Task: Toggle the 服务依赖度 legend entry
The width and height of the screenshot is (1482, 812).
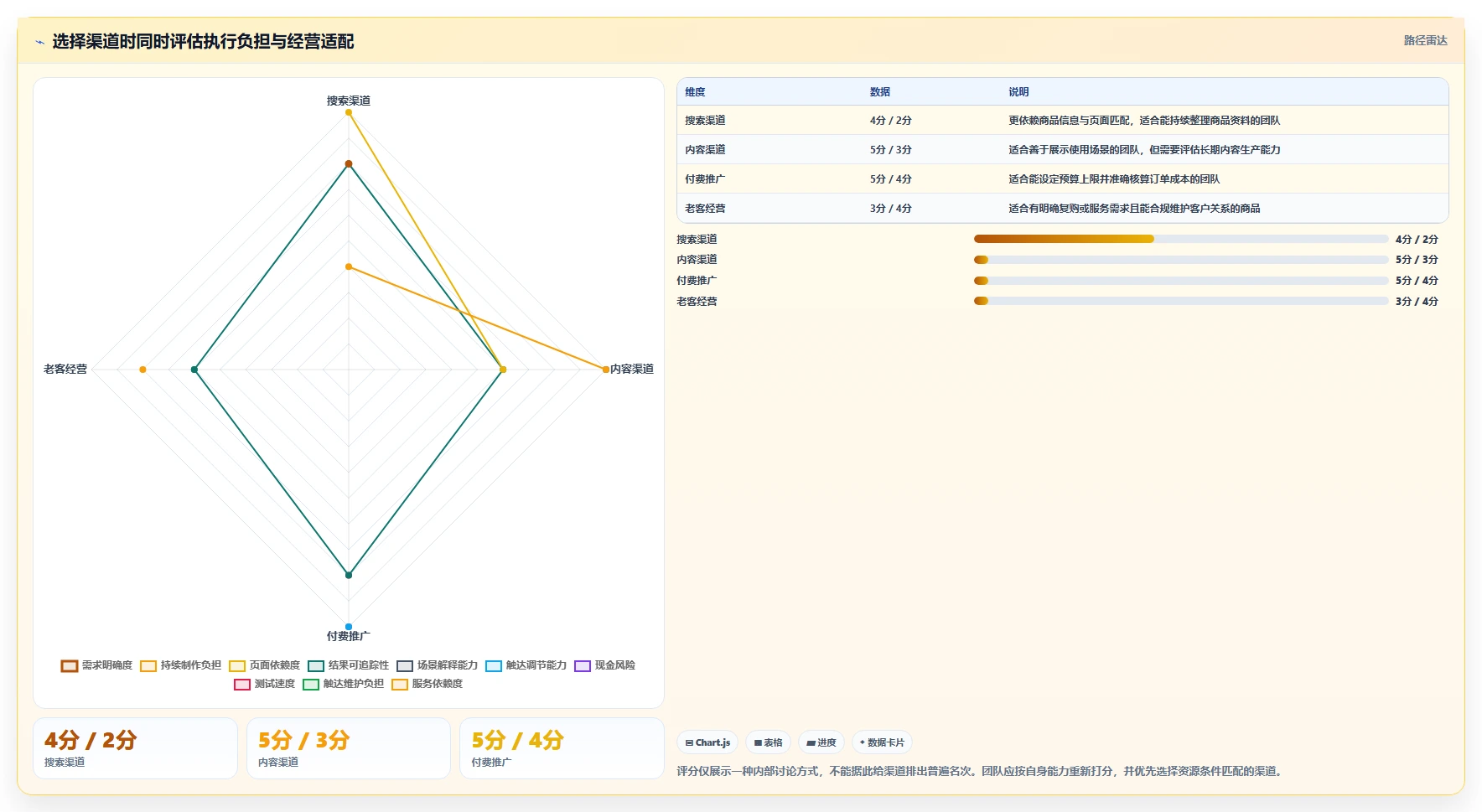Action: point(427,684)
